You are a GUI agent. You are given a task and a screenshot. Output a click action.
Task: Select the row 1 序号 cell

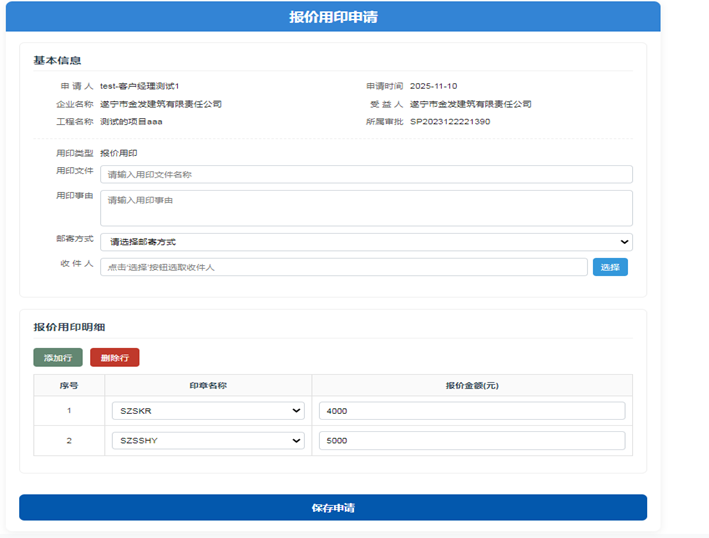click(69, 411)
